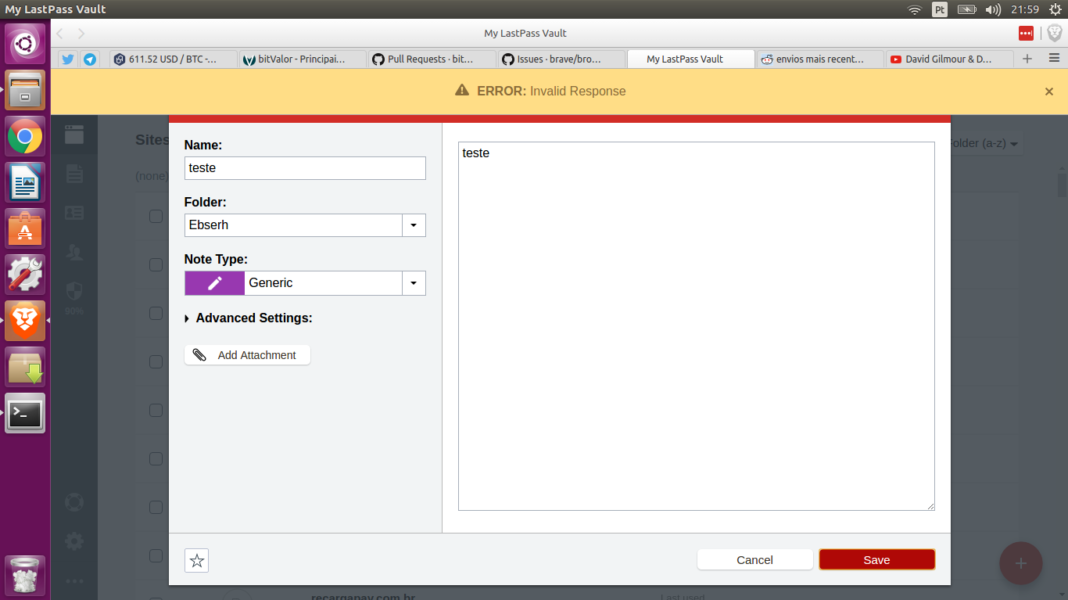Click the Add Attachment button
Image resolution: width=1068 pixels, height=600 pixels.
click(x=247, y=355)
